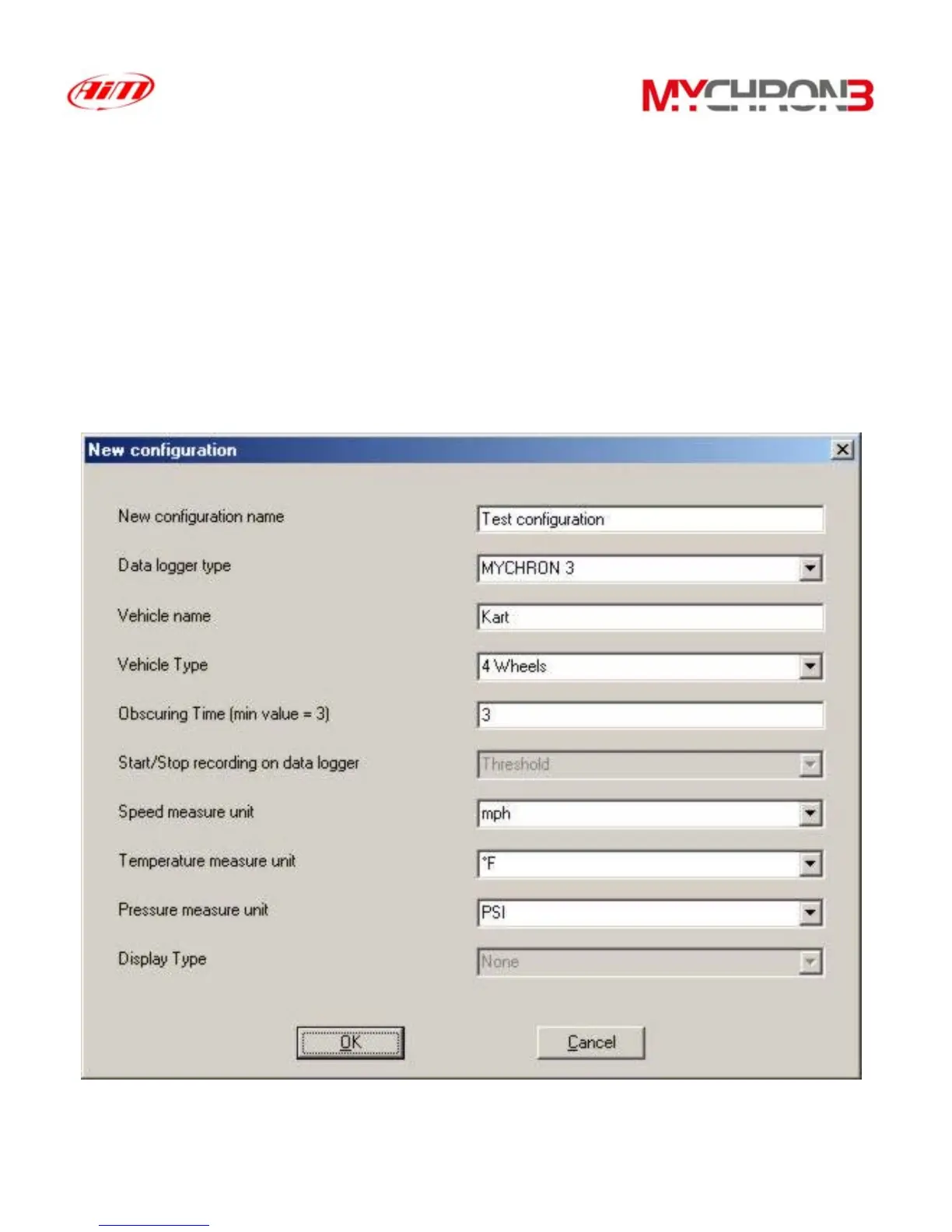Expand the Pressure measure unit dropdown
The width and height of the screenshot is (952, 1232).
tap(810, 912)
